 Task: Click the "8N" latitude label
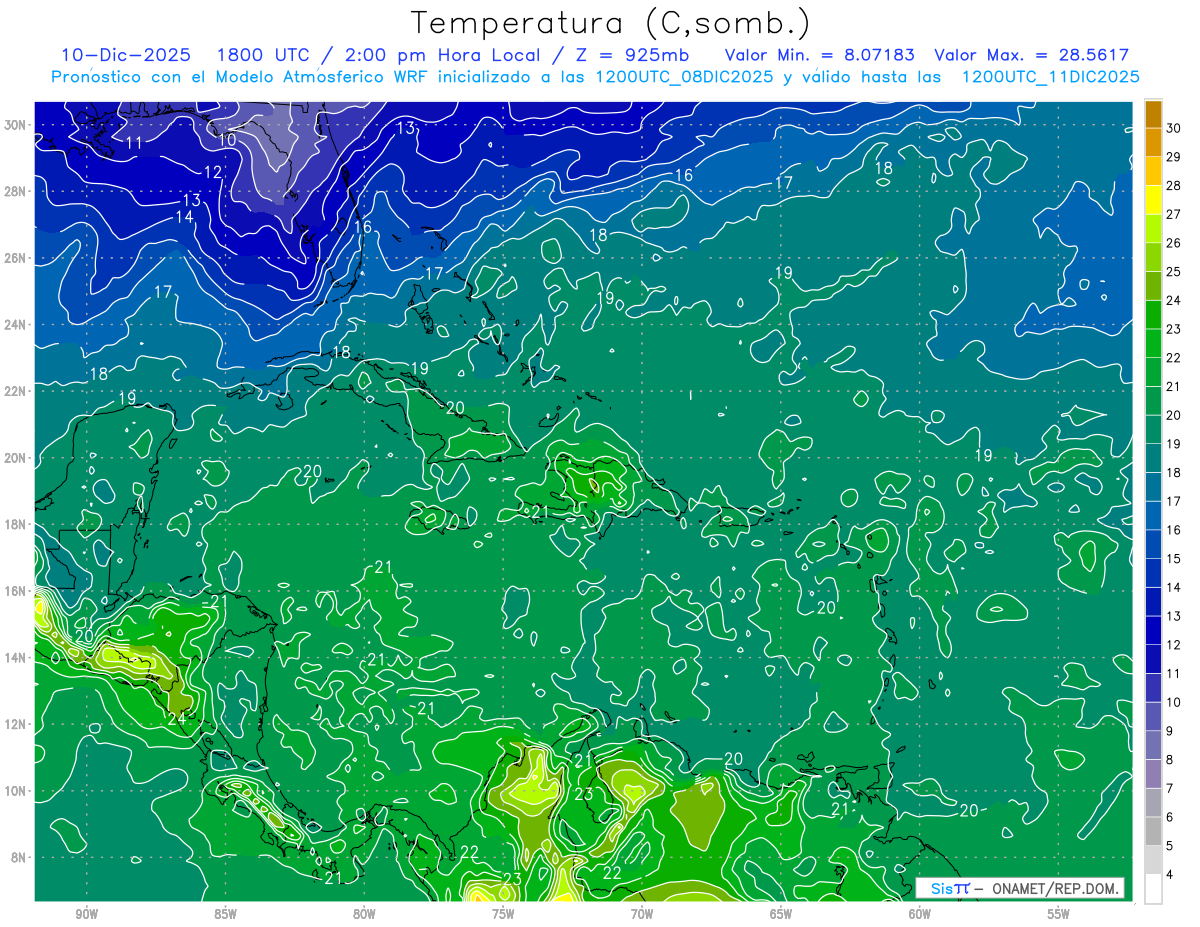point(20,858)
